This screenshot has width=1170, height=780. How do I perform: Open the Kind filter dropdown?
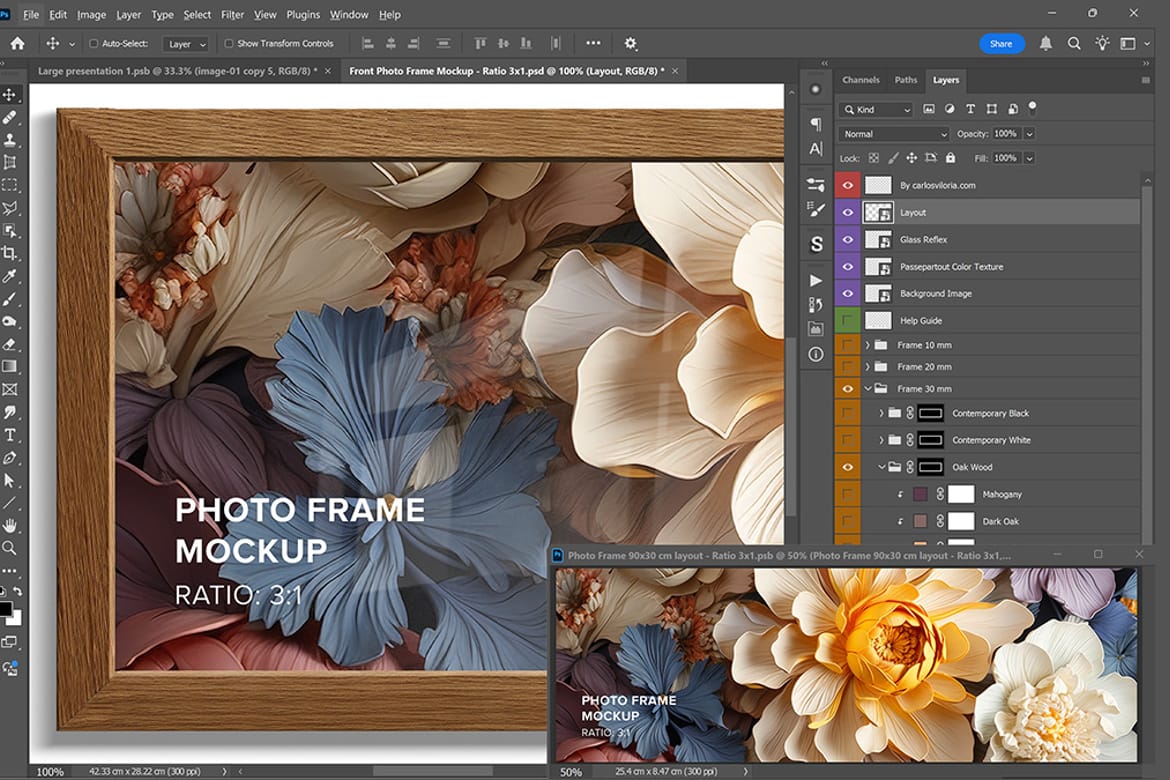coord(876,109)
